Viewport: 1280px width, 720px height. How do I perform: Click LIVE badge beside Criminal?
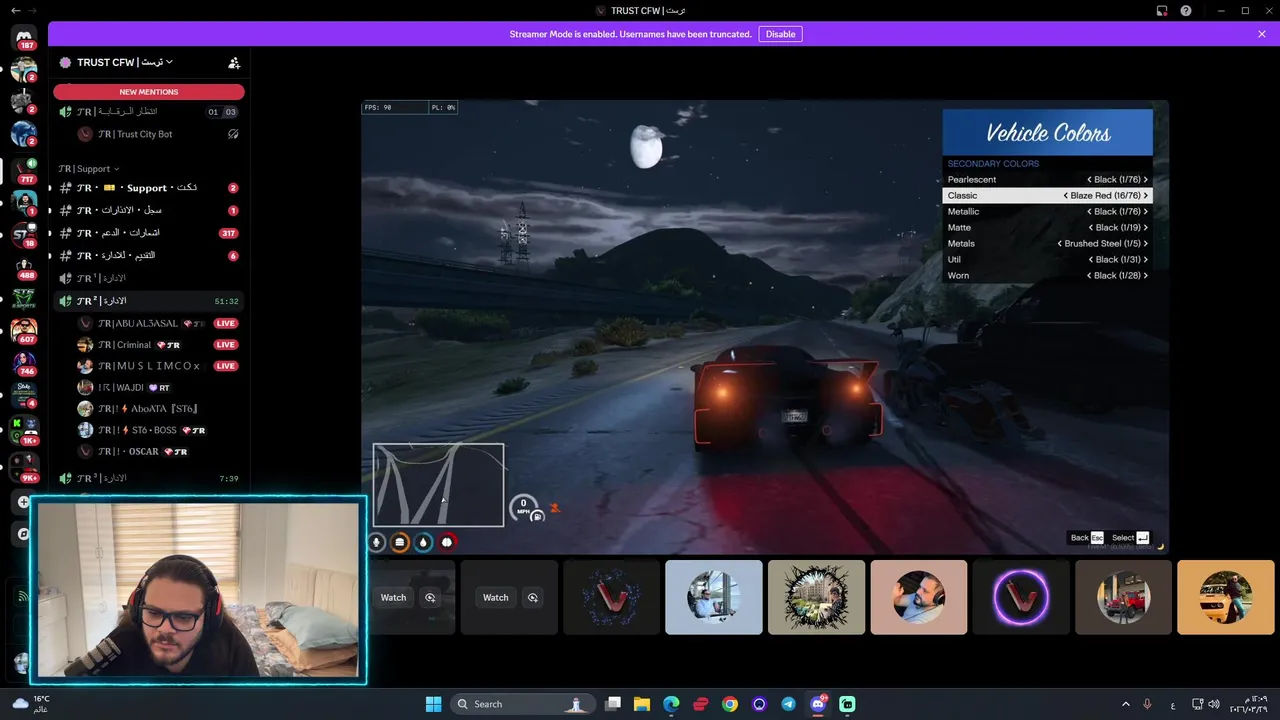point(226,344)
